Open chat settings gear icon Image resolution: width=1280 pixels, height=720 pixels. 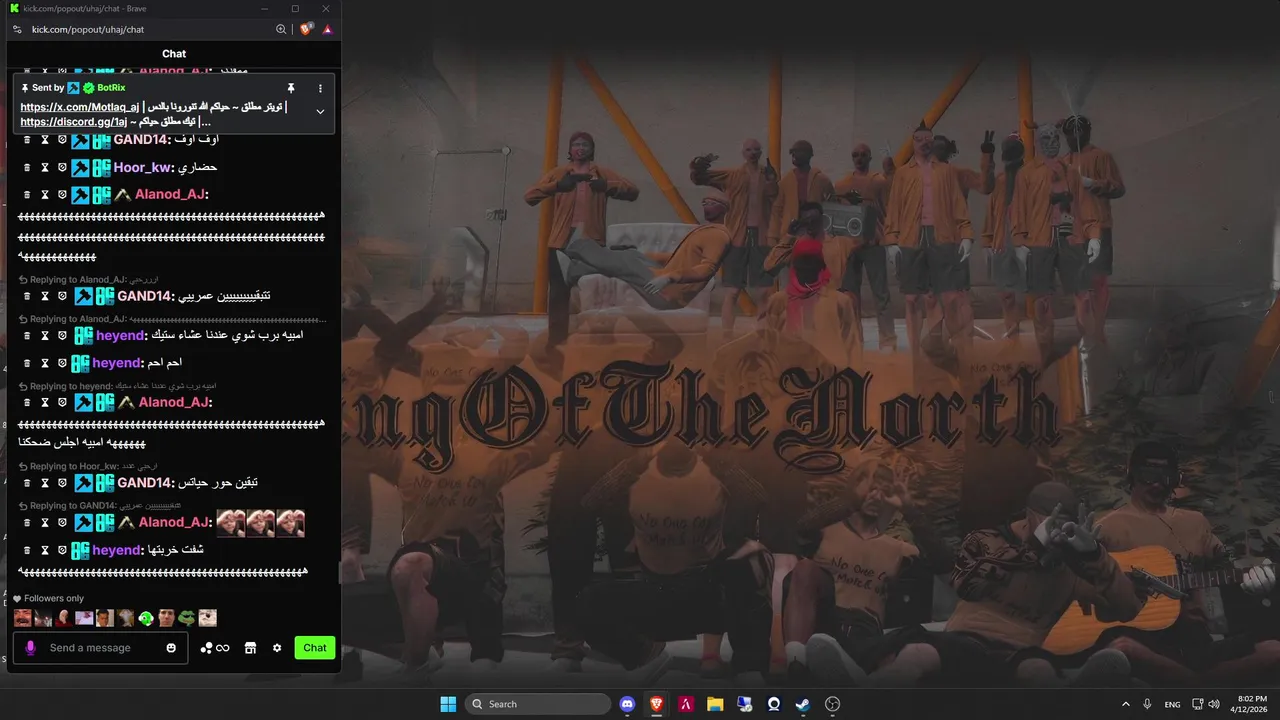click(x=277, y=648)
